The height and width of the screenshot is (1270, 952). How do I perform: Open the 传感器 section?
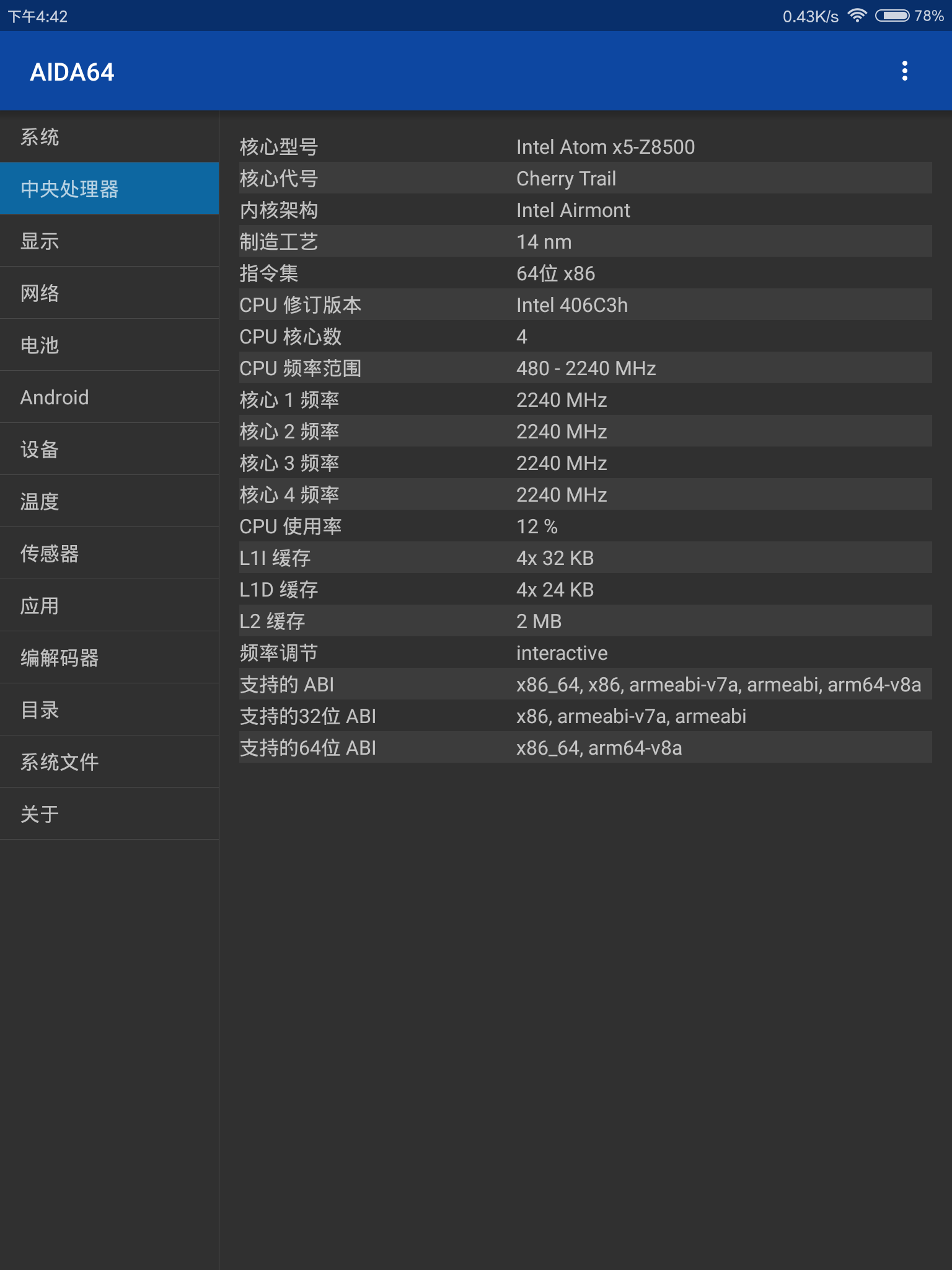coord(109,553)
